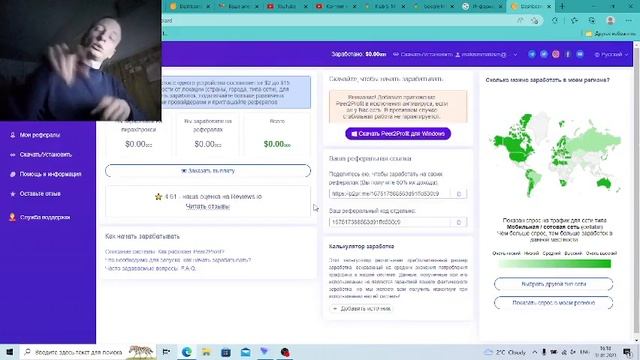
Task: Click the referral code input field
Action: (390, 222)
